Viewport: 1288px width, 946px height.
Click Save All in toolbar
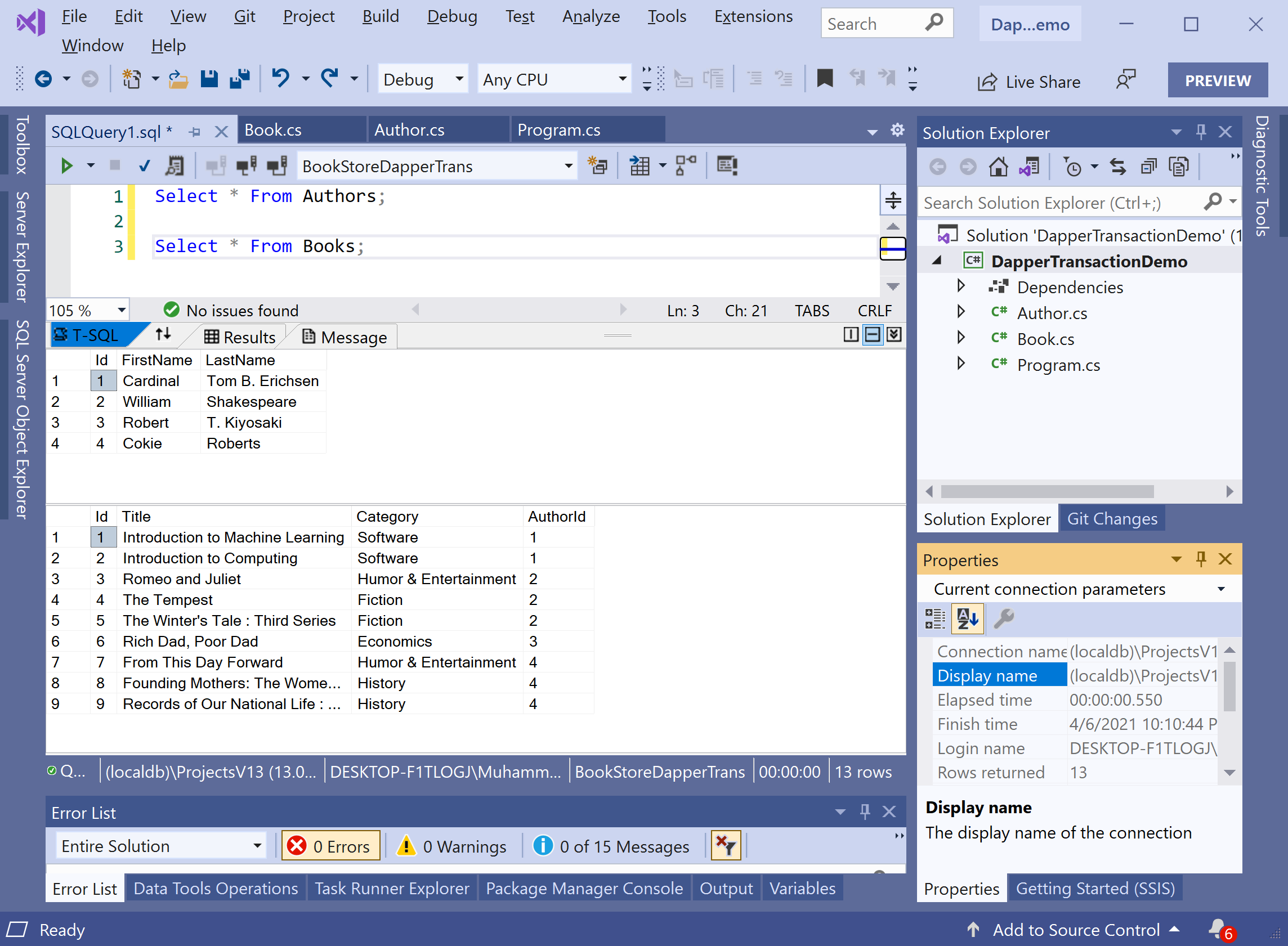tap(240, 78)
